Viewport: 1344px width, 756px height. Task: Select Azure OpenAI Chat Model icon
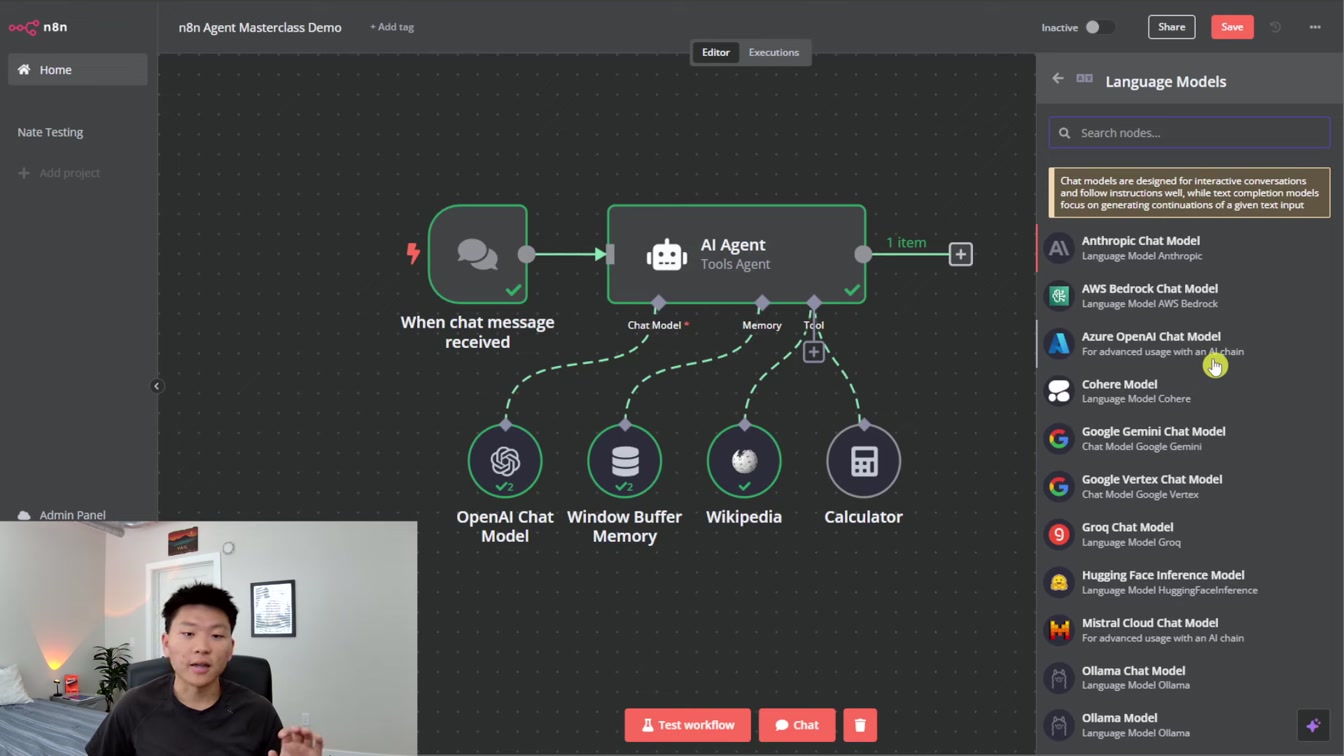point(1059,344)
